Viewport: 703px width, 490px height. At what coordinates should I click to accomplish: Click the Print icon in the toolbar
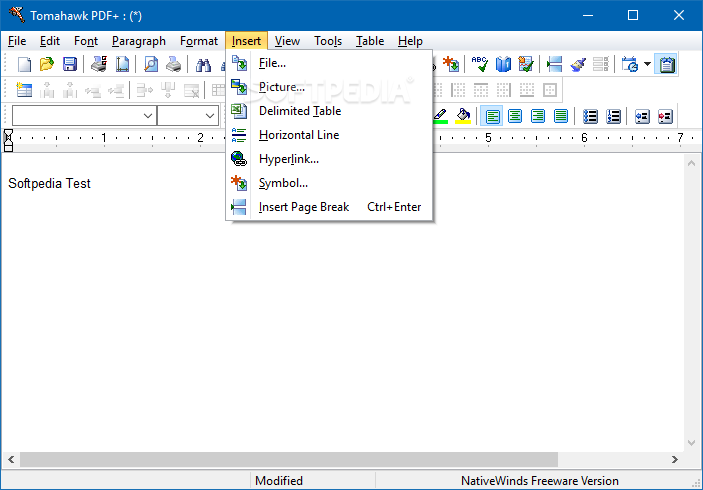174,65
